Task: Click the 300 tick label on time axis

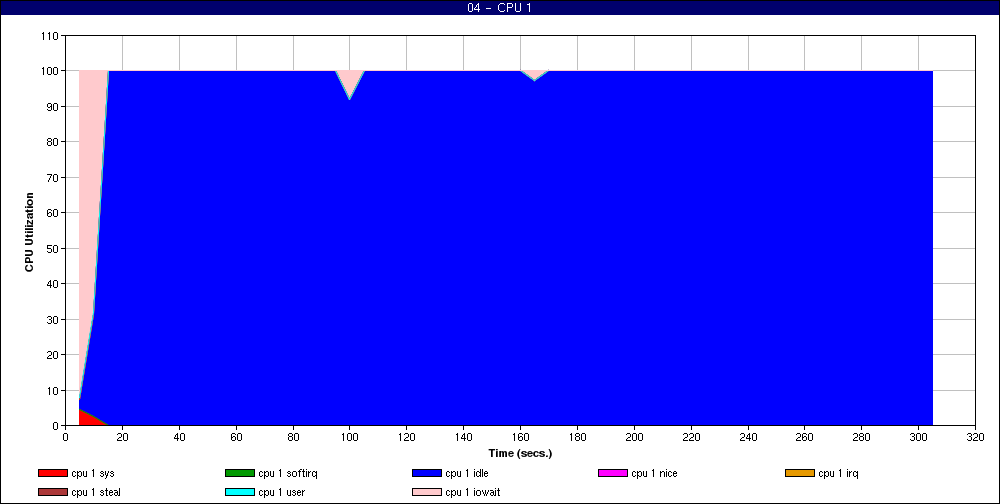Action: click(918, 437)
